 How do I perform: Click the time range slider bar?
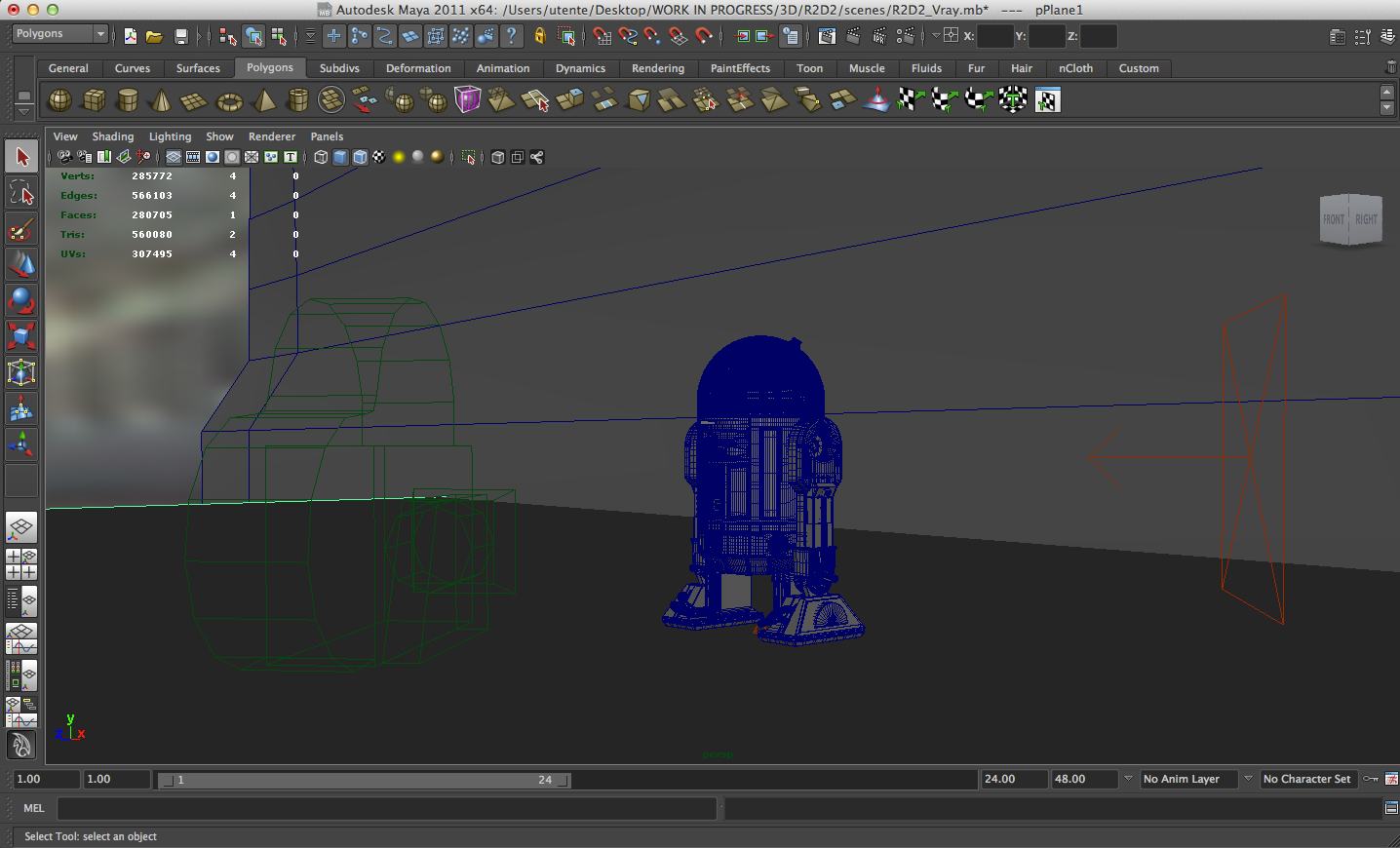point(365,780)
